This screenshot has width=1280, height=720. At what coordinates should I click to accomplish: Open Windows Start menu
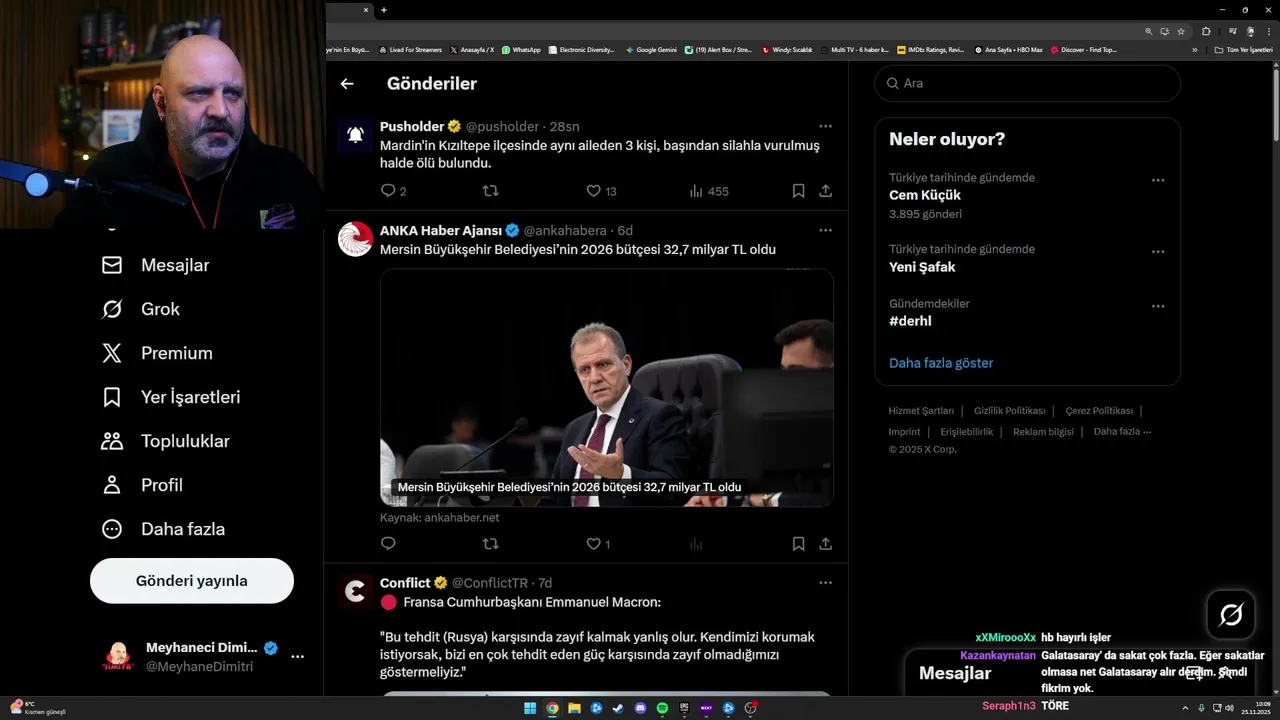tap(530, 708)
